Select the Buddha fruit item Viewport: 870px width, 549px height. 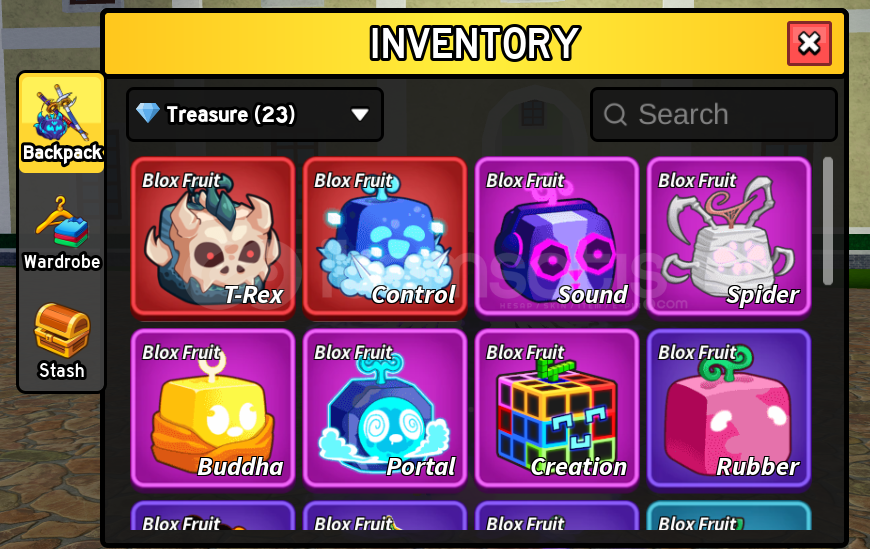[x=213, y=410]
